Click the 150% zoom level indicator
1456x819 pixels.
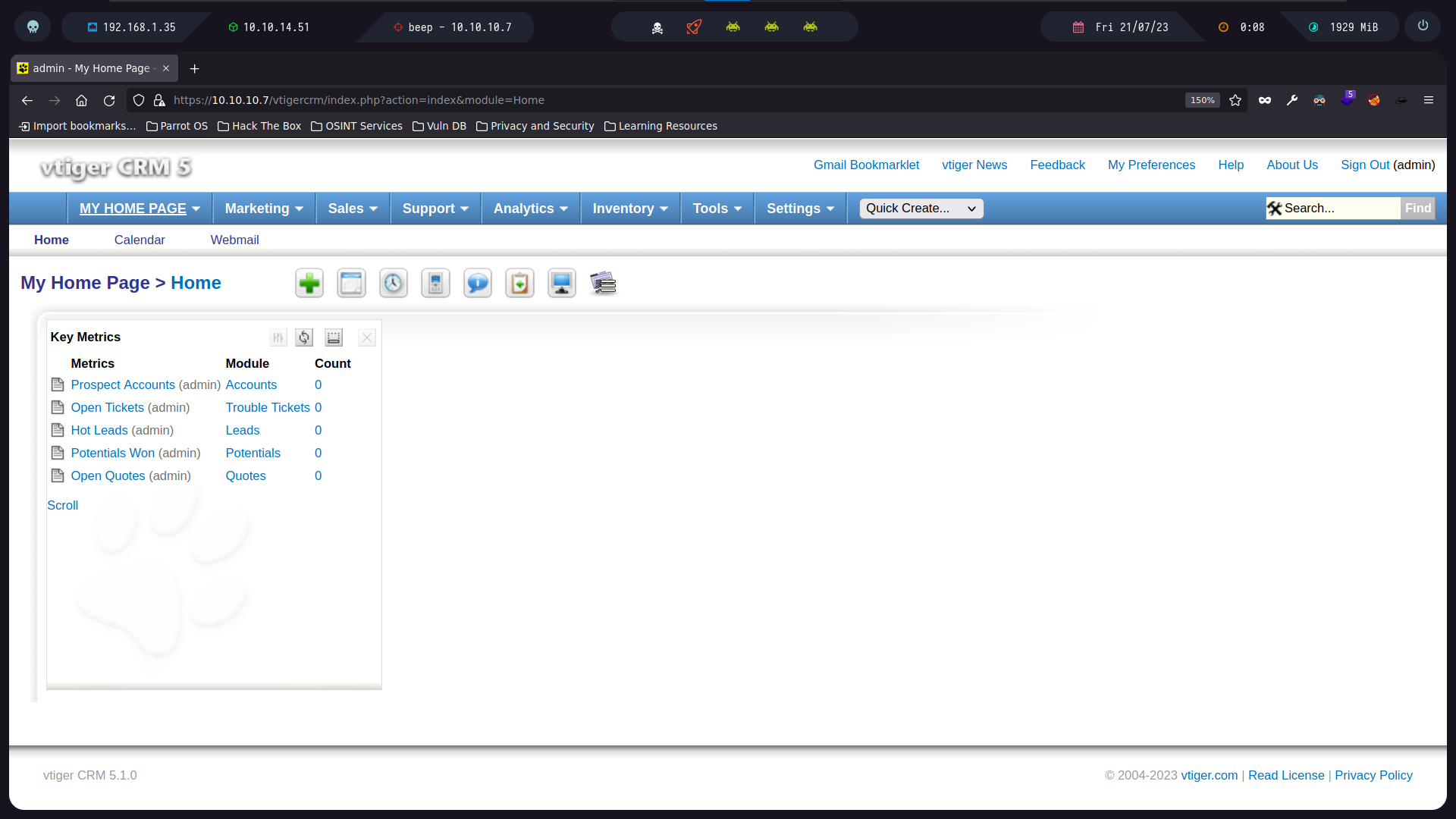[1202, 100]
